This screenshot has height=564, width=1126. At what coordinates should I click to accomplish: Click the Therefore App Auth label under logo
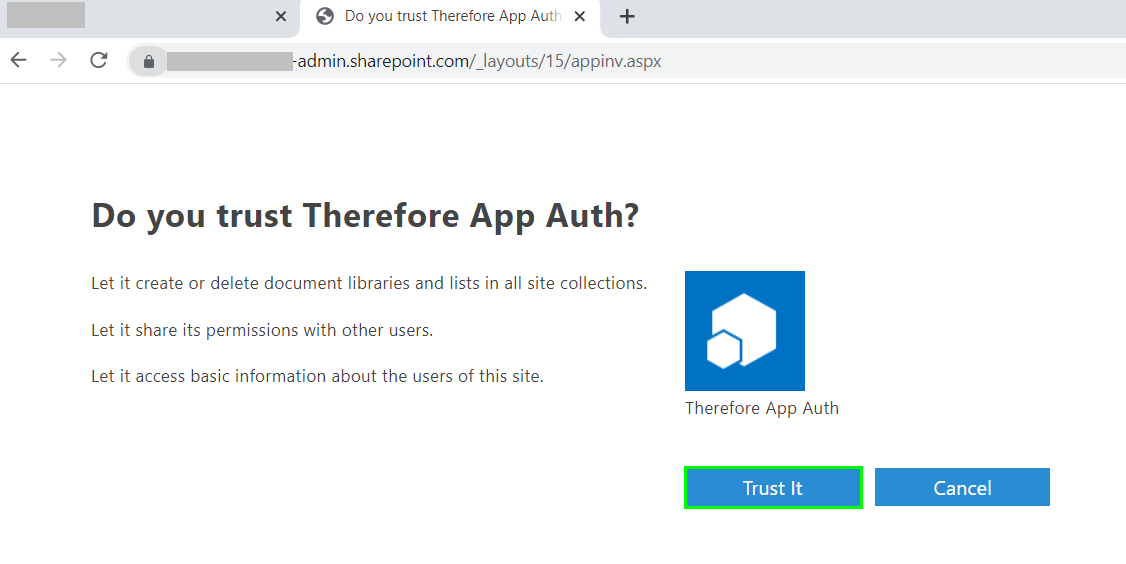761,408
